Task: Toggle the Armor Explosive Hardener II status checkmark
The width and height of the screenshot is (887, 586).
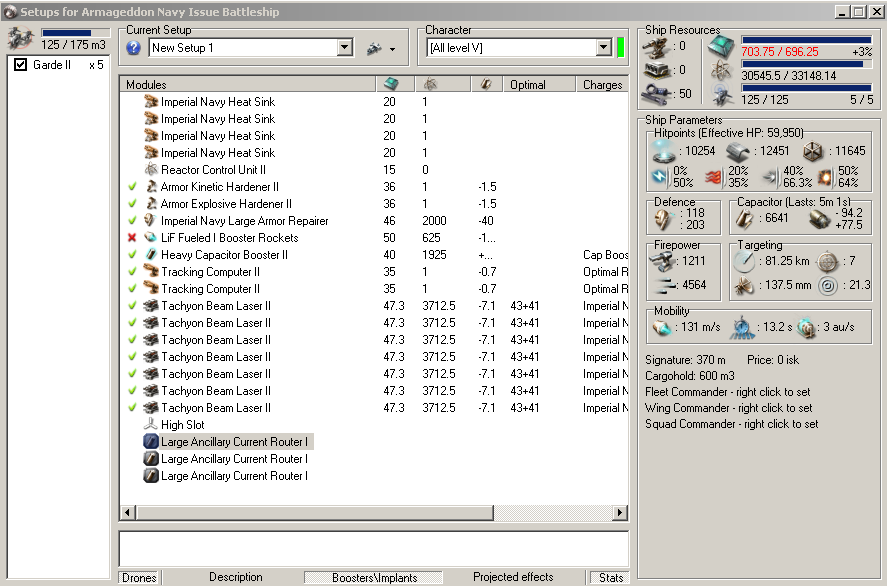Action: pyautogui.click(x=132, y=204)
